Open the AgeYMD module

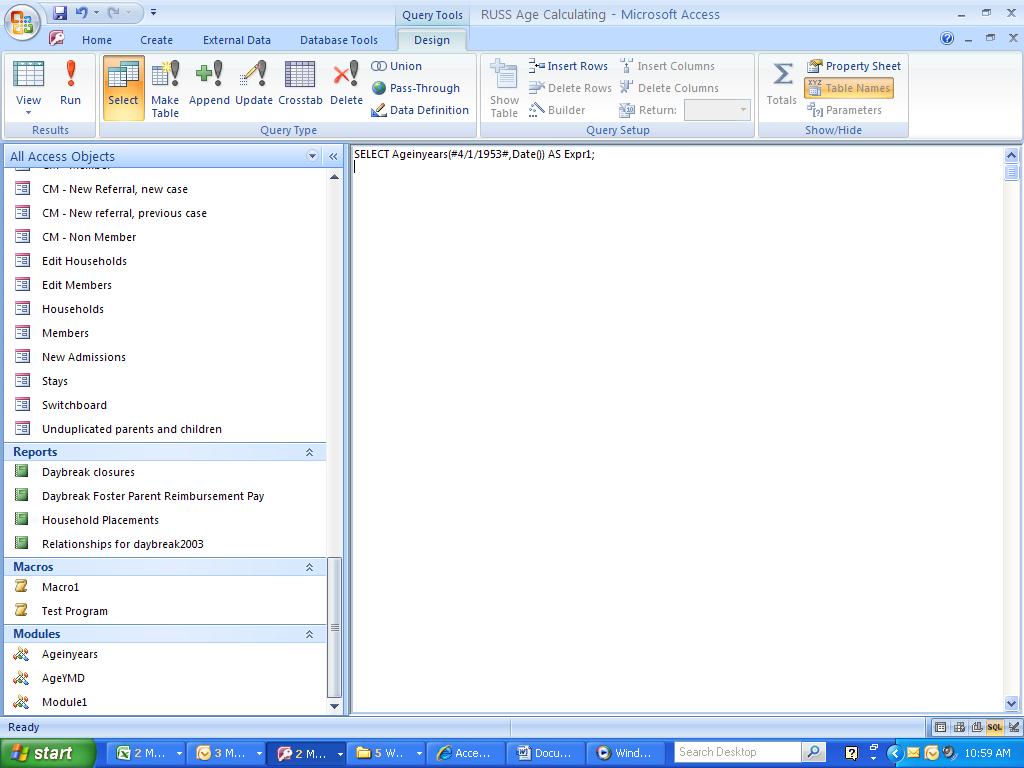[x=63, y=679]
